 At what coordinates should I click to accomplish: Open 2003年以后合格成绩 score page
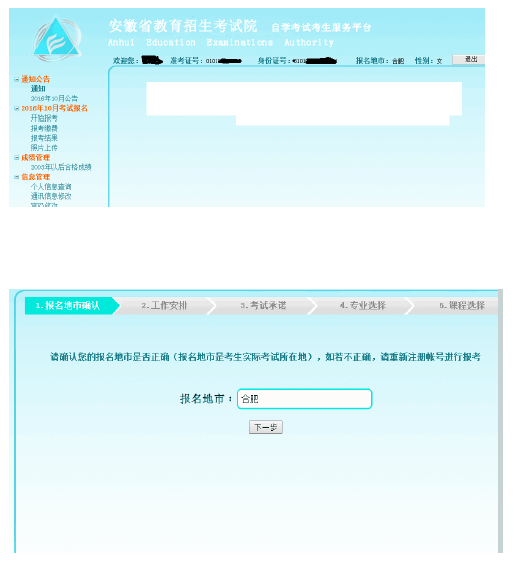click(x=61, y=167)
